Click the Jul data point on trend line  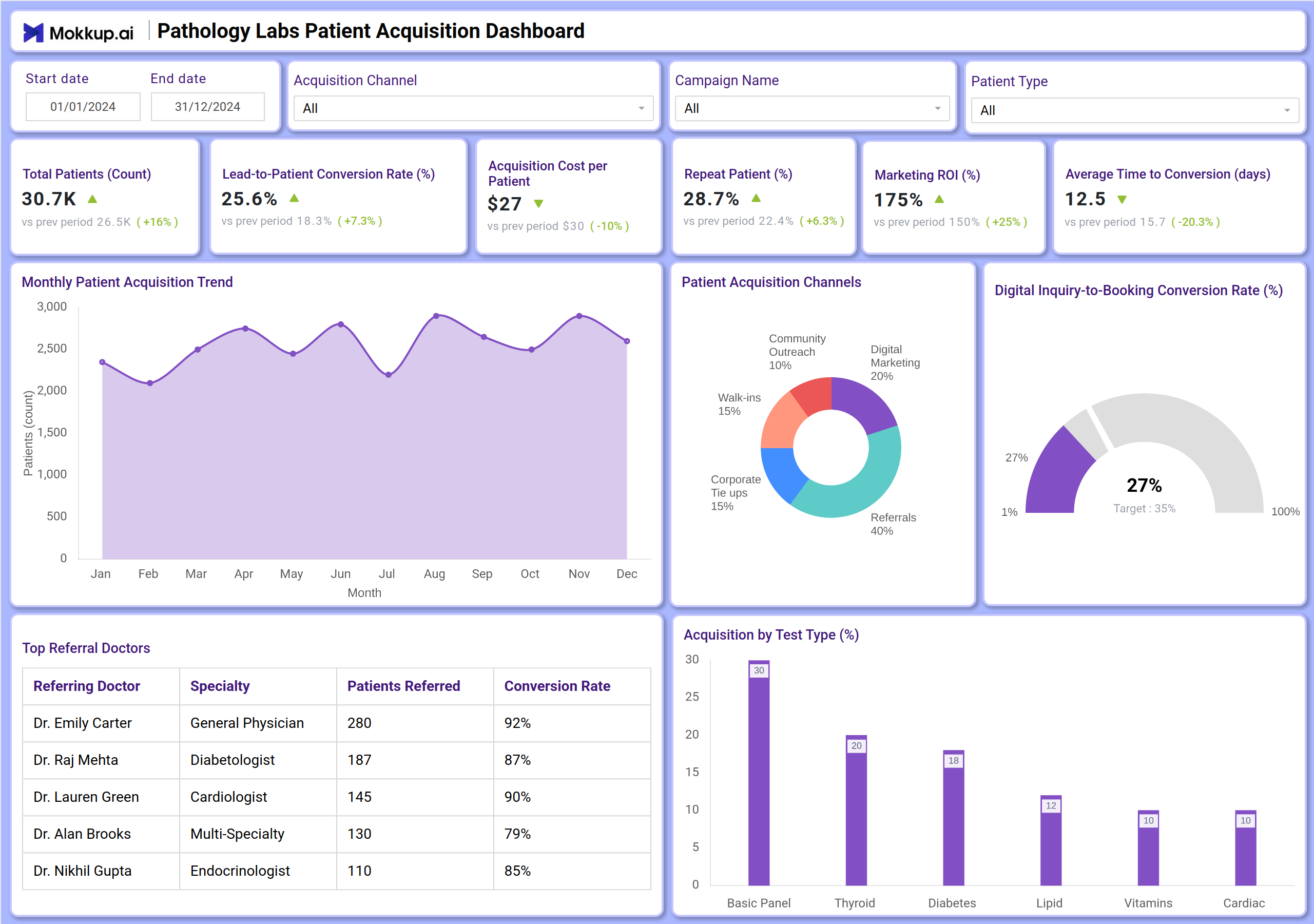tap(389, 374)
